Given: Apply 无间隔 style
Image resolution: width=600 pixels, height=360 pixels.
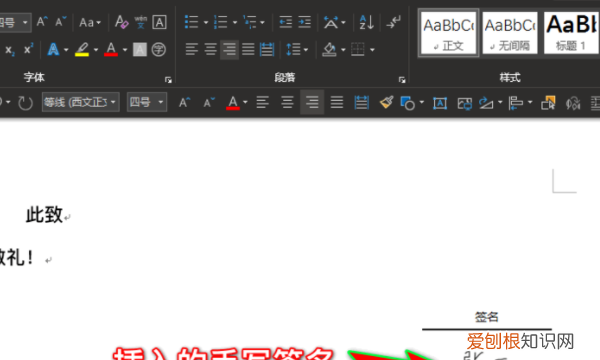Looking at the screenshot, I should click(510, 33).
